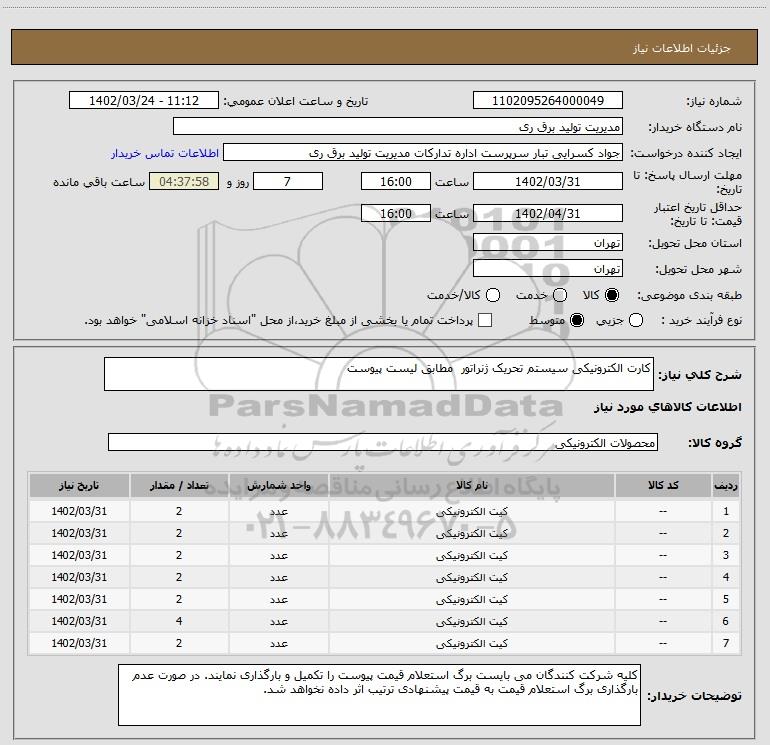Screen dimensions: 770x745
Task: Click the goods group field محصولات الکترونیکی
Action: click(x=383, y=442)
